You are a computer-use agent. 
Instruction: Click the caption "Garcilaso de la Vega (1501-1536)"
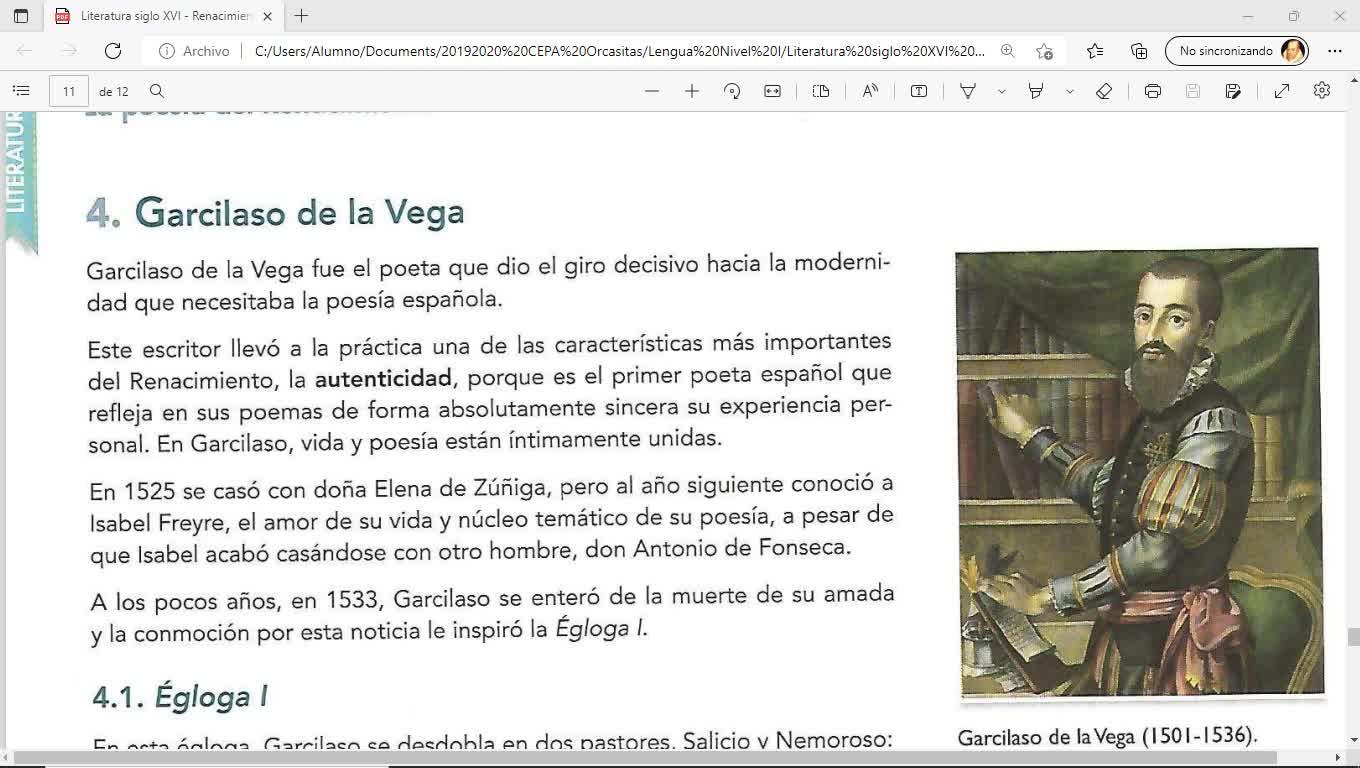[1107, 737]
